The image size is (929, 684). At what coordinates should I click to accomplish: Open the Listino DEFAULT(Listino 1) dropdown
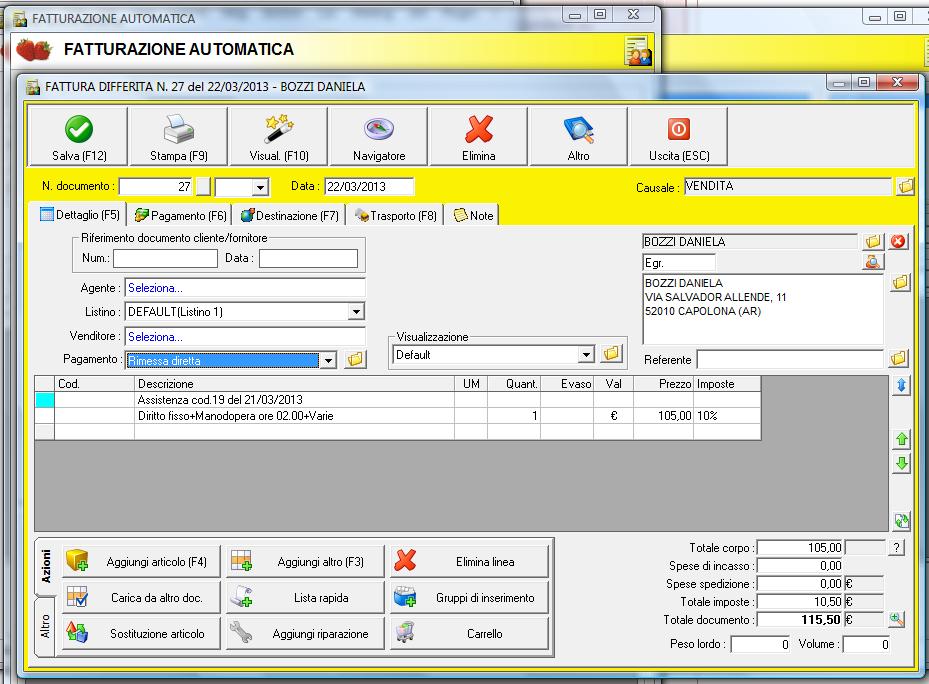355,312
